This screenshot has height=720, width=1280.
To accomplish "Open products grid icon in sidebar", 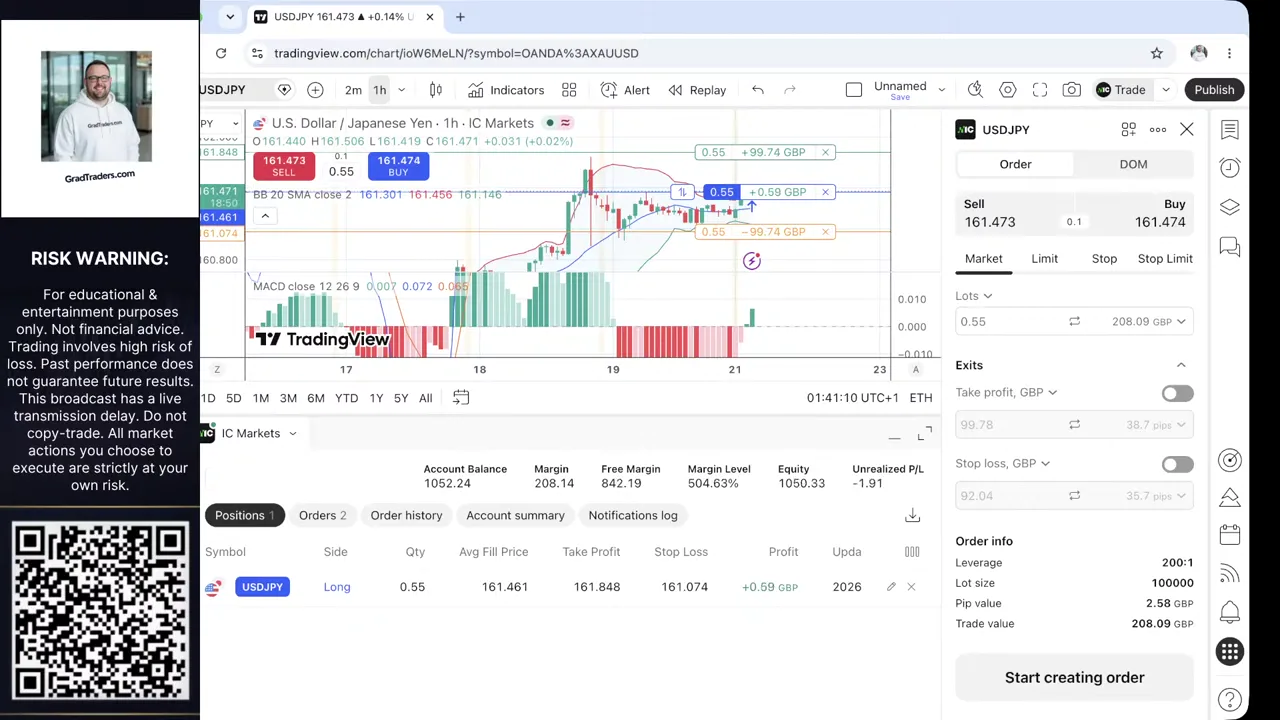I will tap(1230, 652).
